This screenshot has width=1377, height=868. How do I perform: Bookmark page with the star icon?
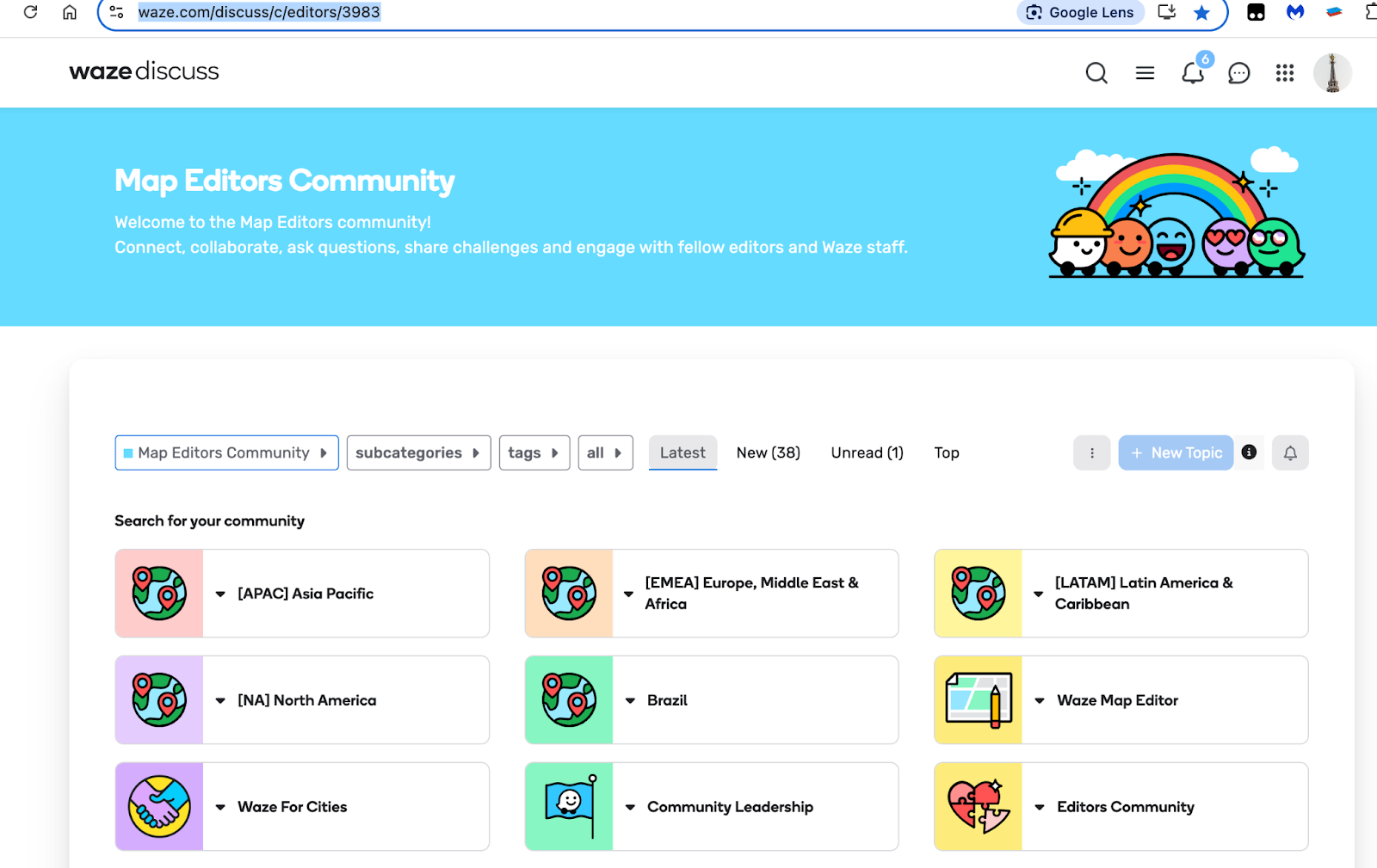click(x=1201, y=13)
